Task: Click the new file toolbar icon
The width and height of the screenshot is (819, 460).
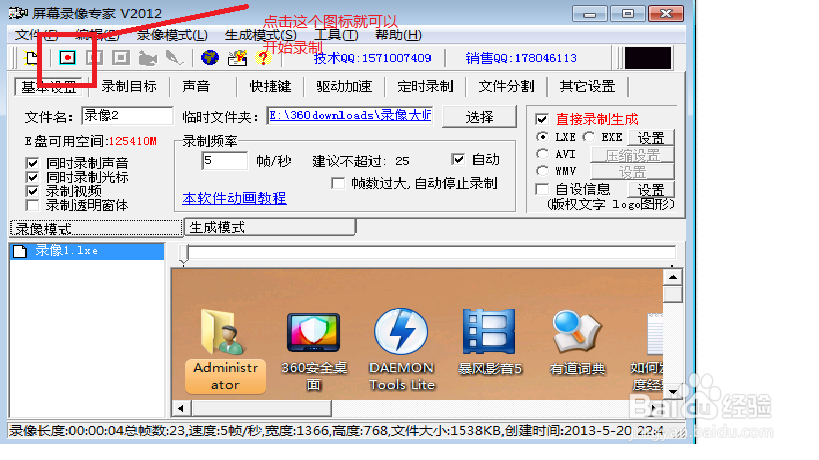Action: pos(32,58)
